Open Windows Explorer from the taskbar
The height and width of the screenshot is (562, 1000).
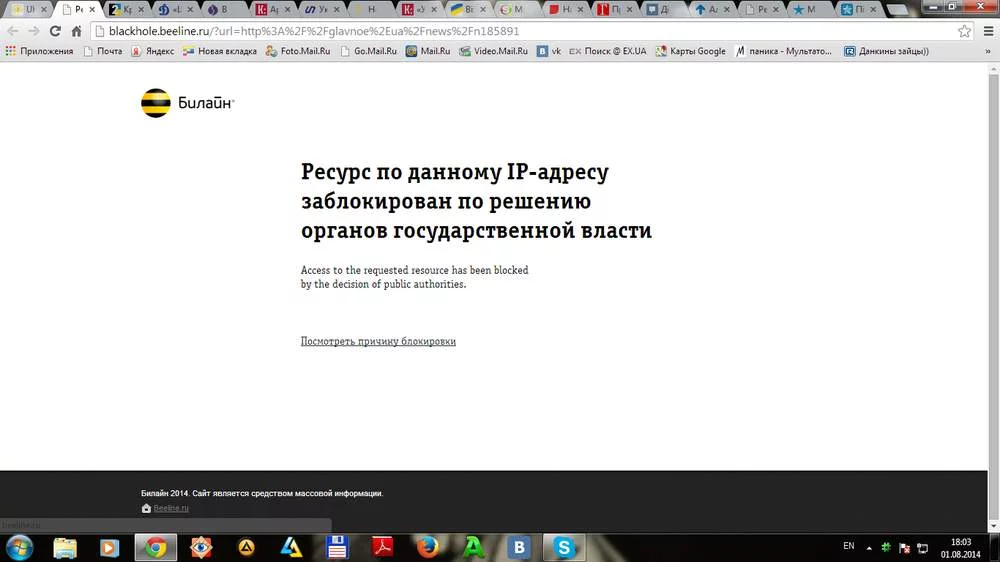[65, 548]
